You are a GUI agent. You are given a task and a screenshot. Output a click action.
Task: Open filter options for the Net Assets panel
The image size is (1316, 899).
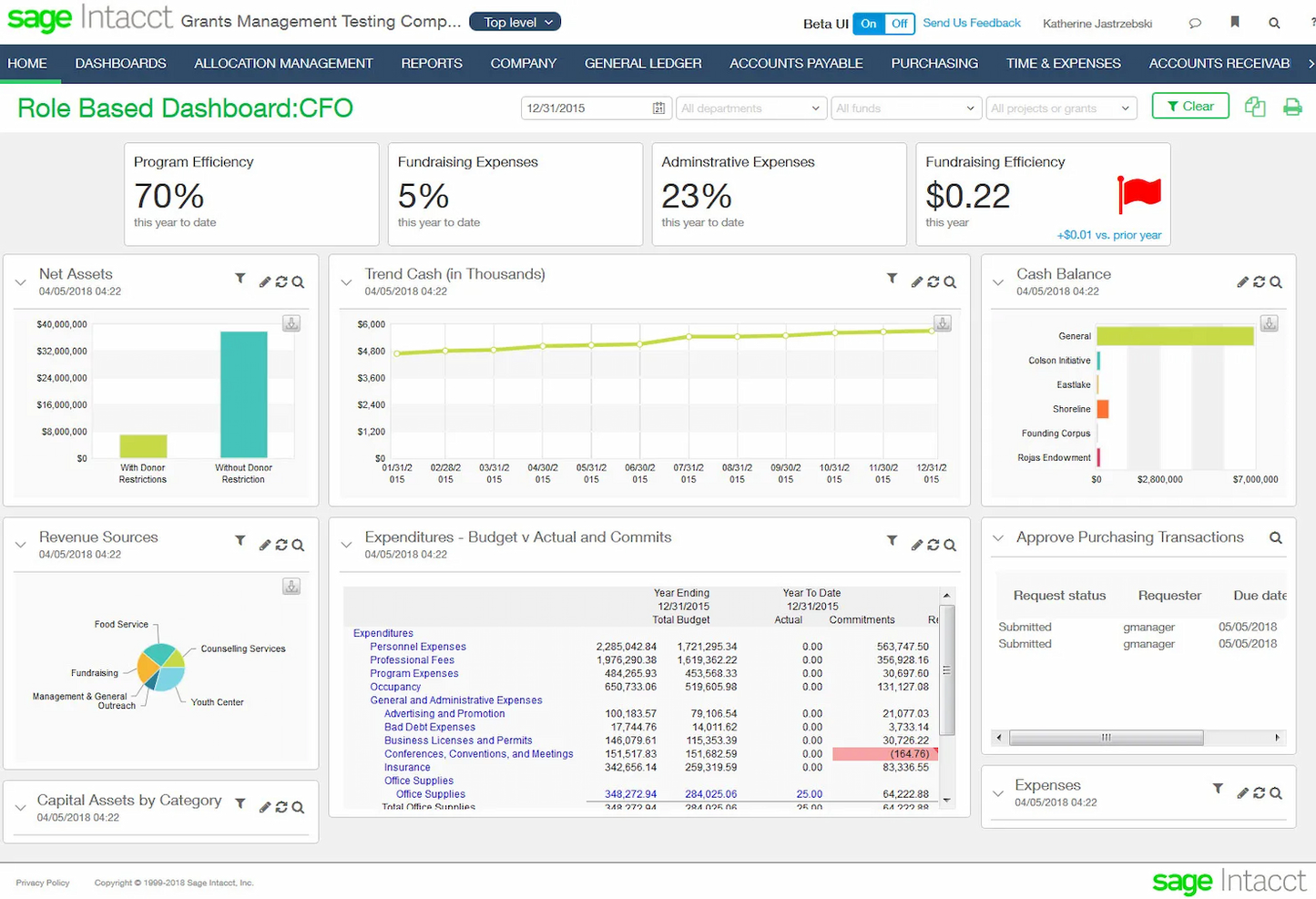[x=240, y=279]
